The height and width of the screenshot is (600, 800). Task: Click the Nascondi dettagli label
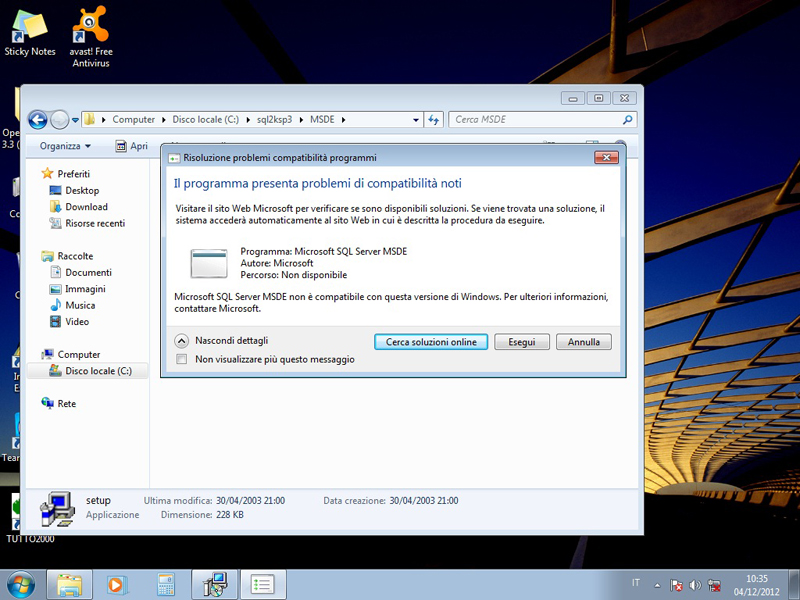pyautogui.click(x=232, y=341)
